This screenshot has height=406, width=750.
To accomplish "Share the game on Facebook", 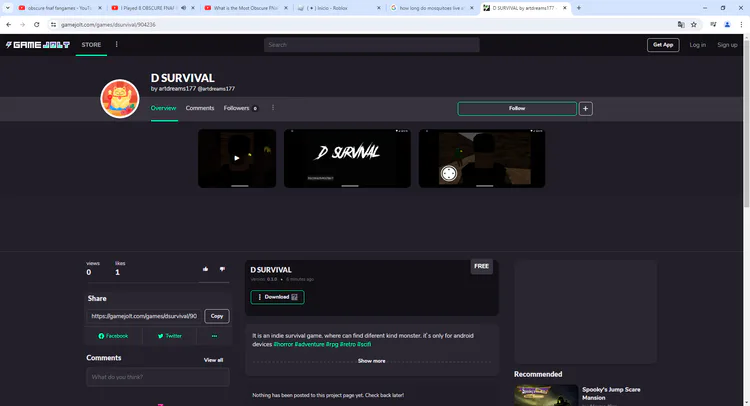I will (113, 336).
